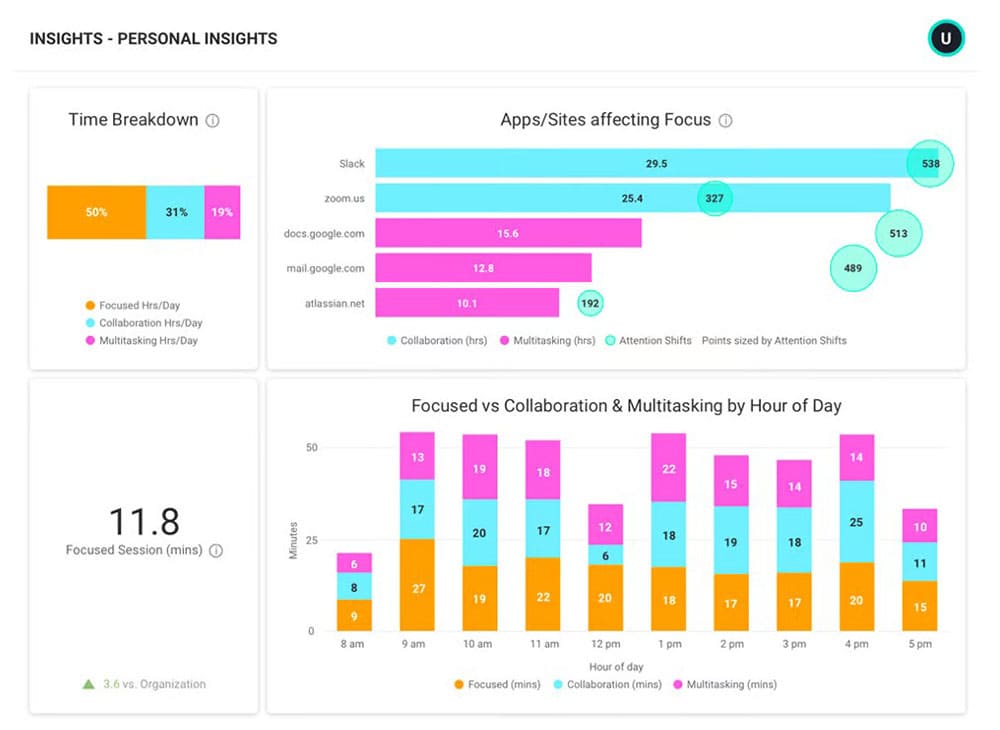
Task: Select Slack's 538 attention shifts bubble
Action: coord(930,163)
